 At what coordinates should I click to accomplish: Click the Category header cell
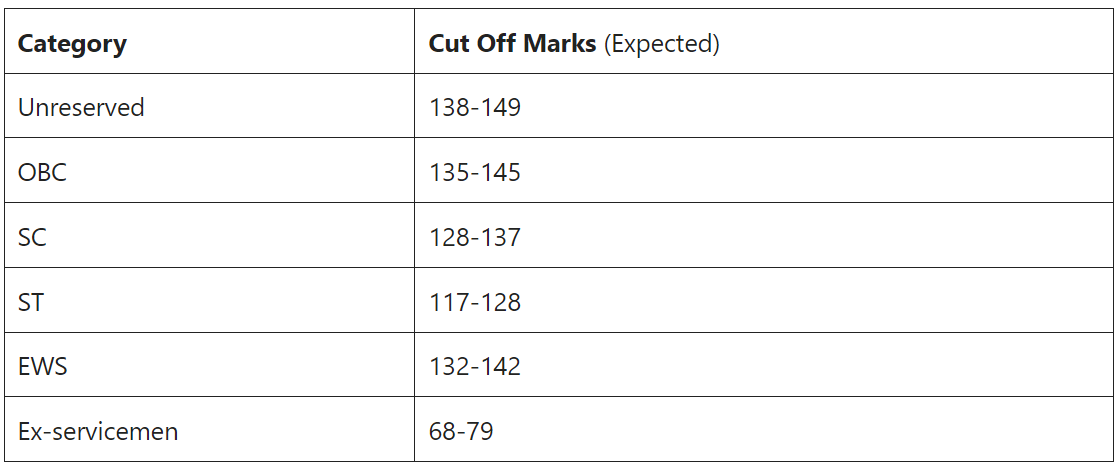click(x=209, y=41)
